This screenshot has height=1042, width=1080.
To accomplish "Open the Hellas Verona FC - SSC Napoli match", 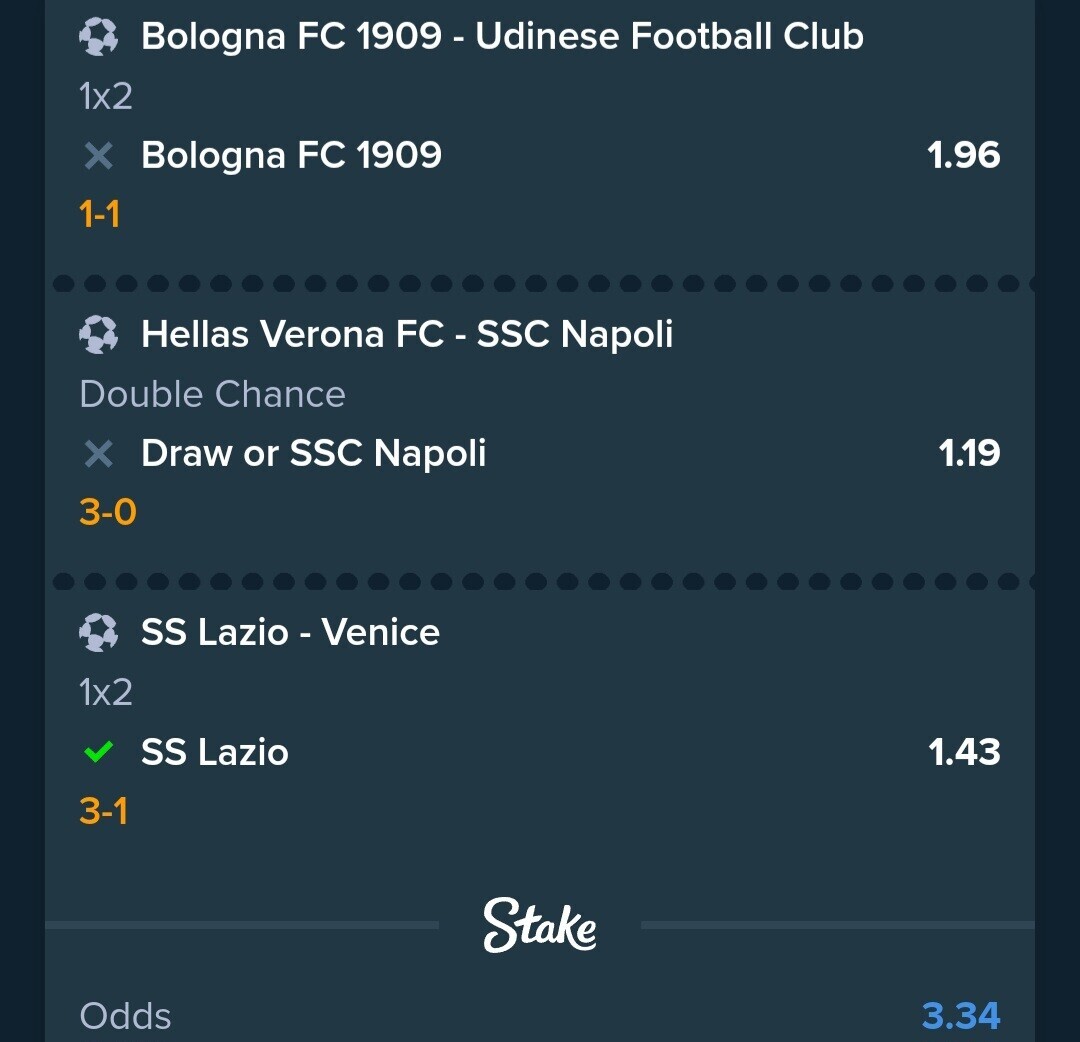I will click(407, 335).
